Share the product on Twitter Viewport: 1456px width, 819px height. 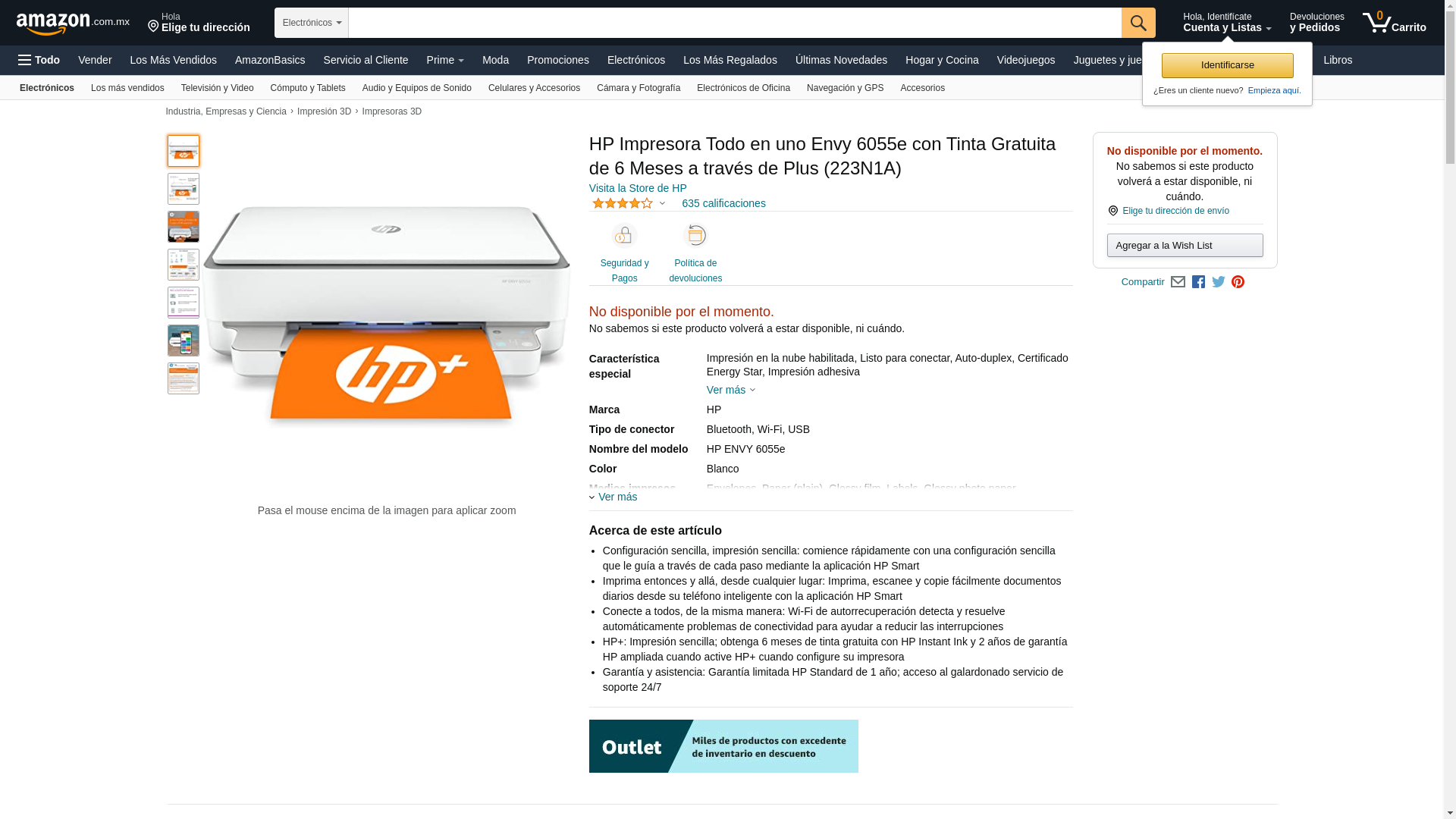(x=1219, y=282)
